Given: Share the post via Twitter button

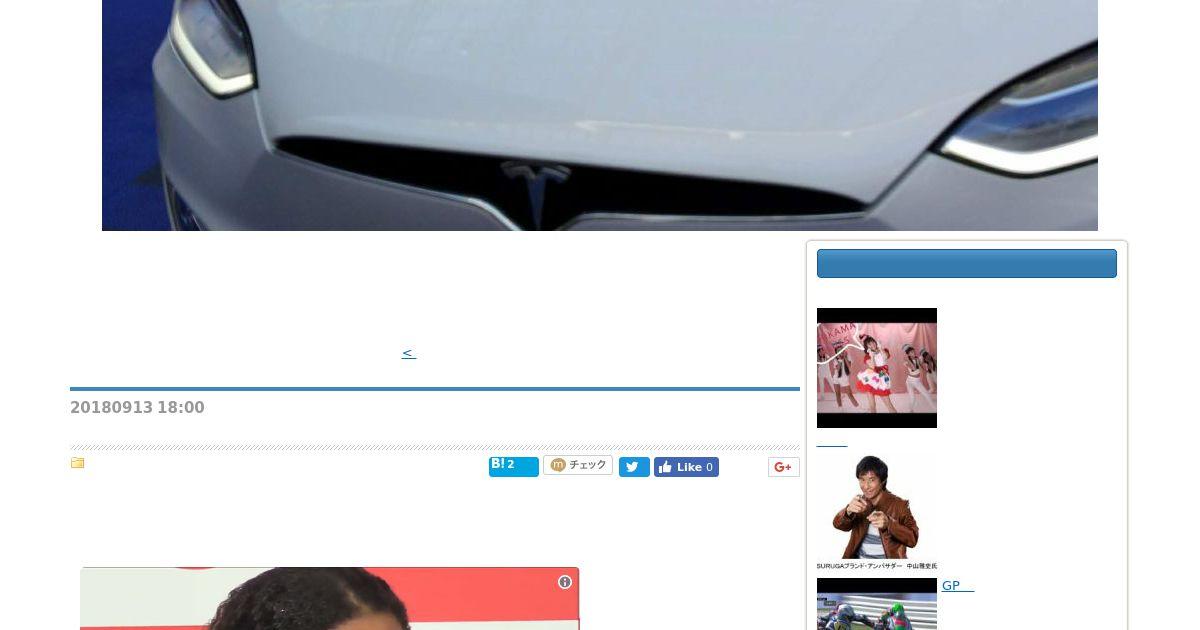Looking at the screenshot, I should (634, 467).
